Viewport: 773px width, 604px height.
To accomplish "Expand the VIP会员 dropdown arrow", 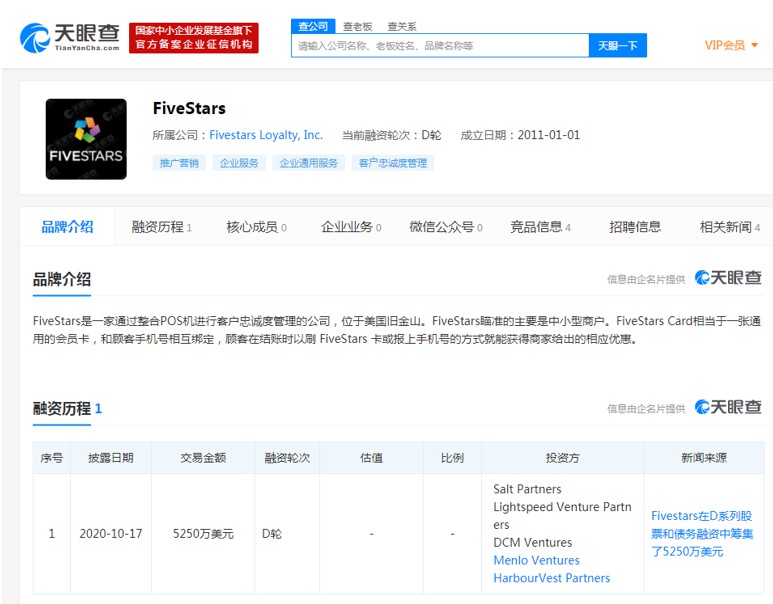I will click(754, 45).
